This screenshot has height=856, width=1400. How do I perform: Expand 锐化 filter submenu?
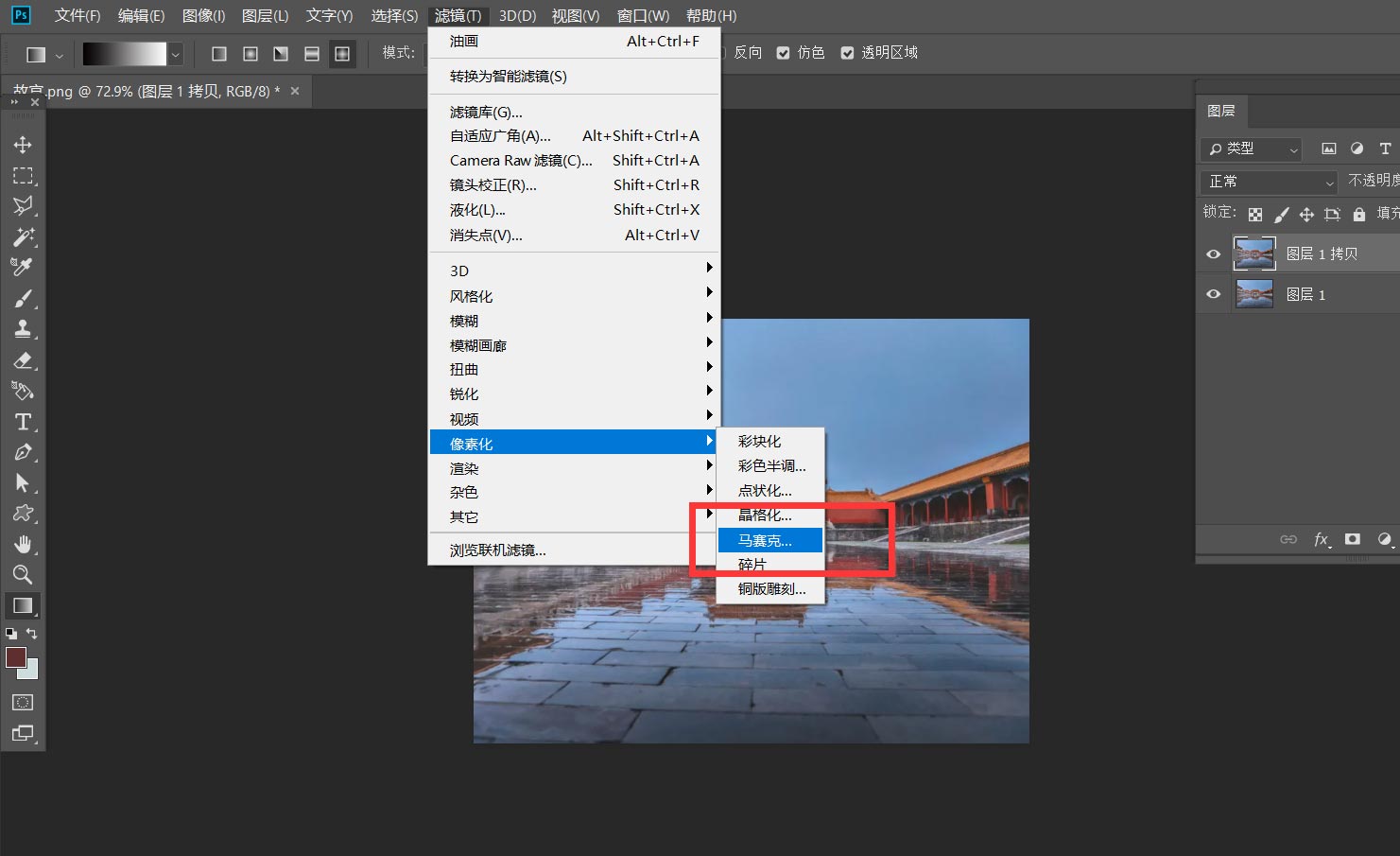tap(575, 394)
